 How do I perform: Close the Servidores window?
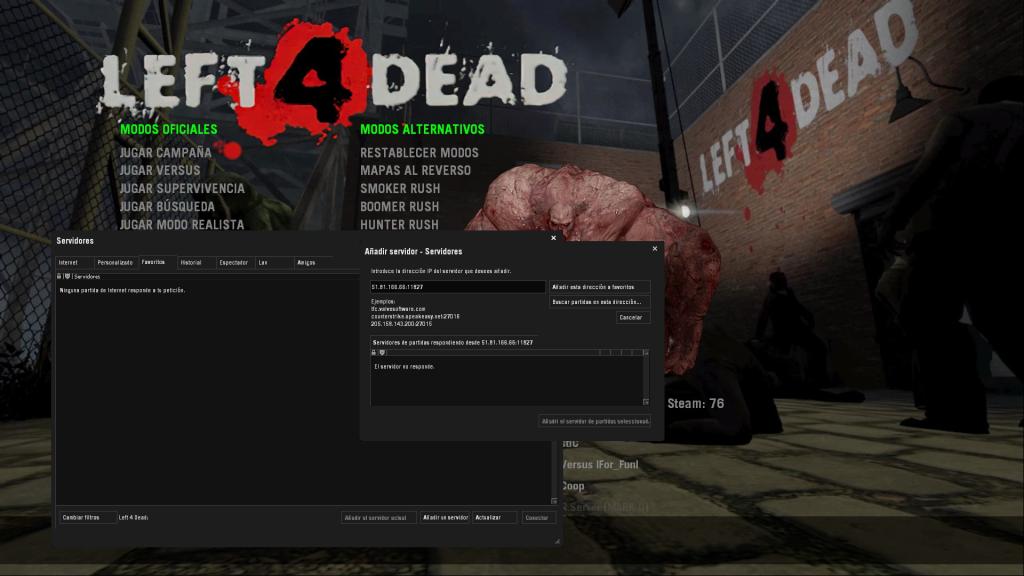click(553, 238)
